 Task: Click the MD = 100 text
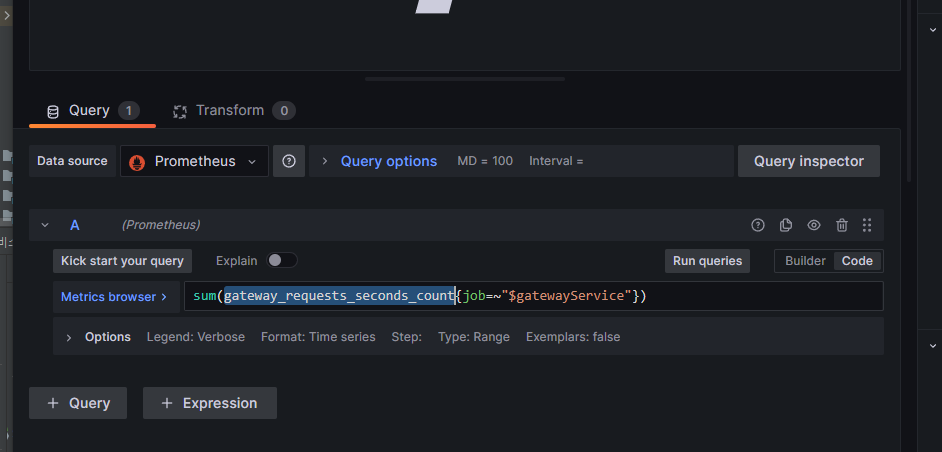coord(485,161)
